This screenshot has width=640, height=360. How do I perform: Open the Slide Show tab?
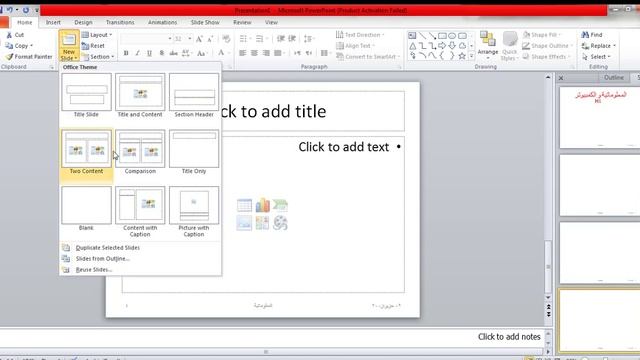pyautogui.click(x=205, y=22)
